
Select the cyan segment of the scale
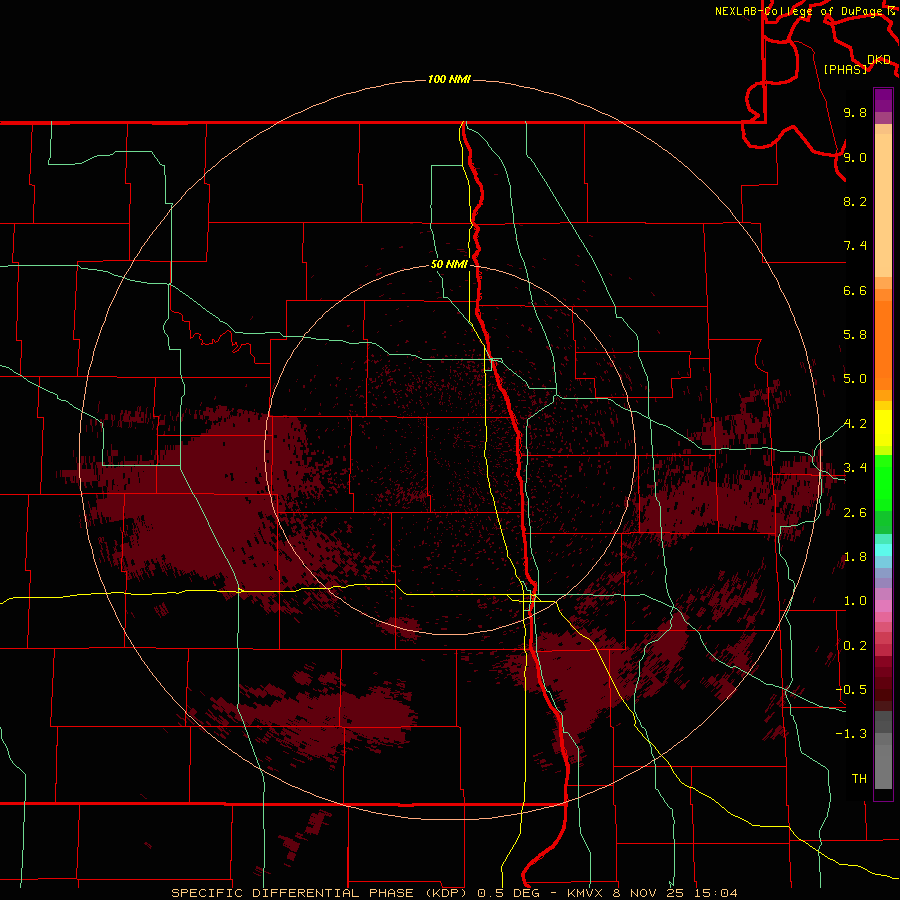[x=883, y=549]
